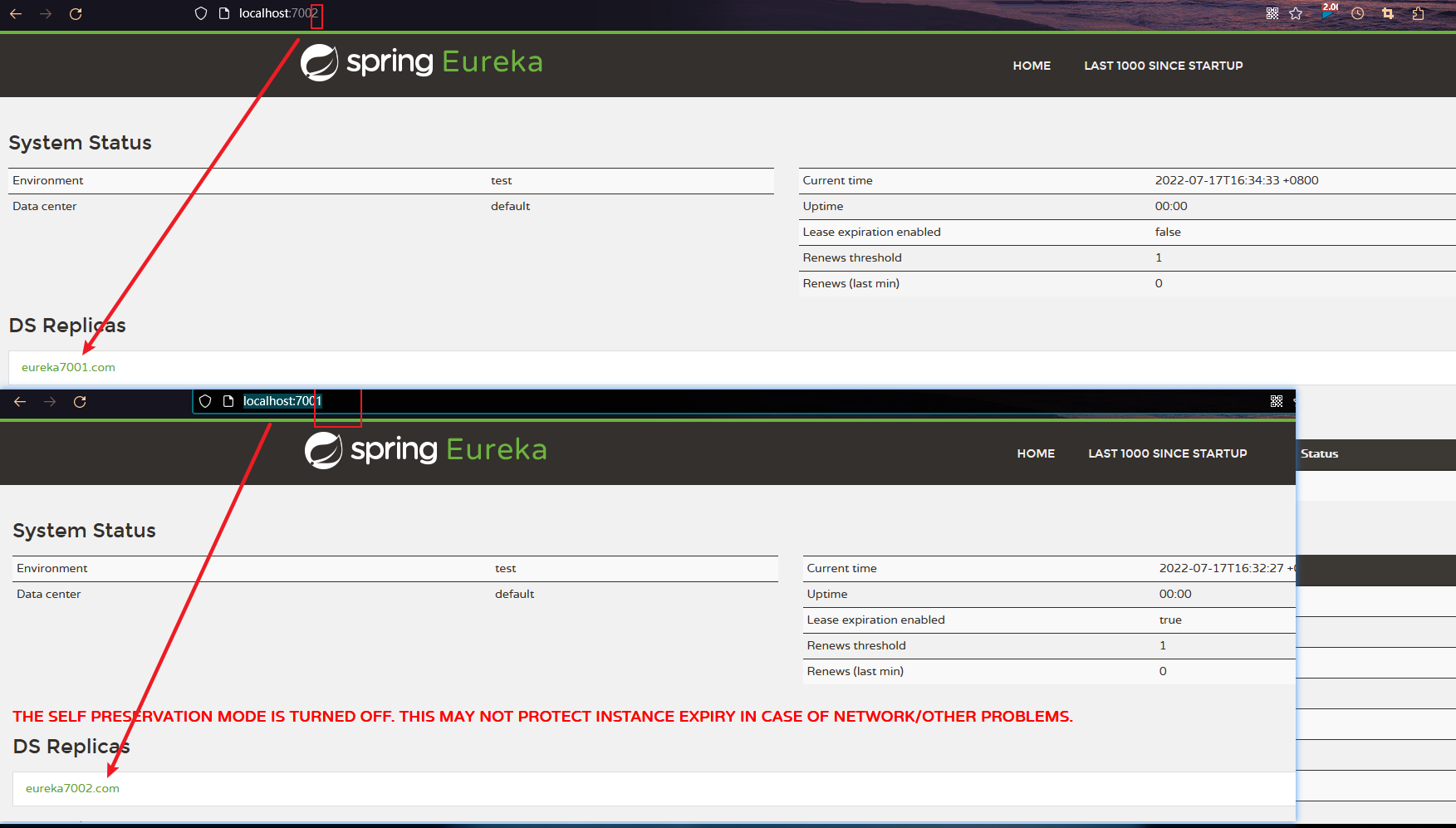Open HOME in the localhost:7002 Eureka navbar
This screenshot has height=828, width=1456.
1032,66
